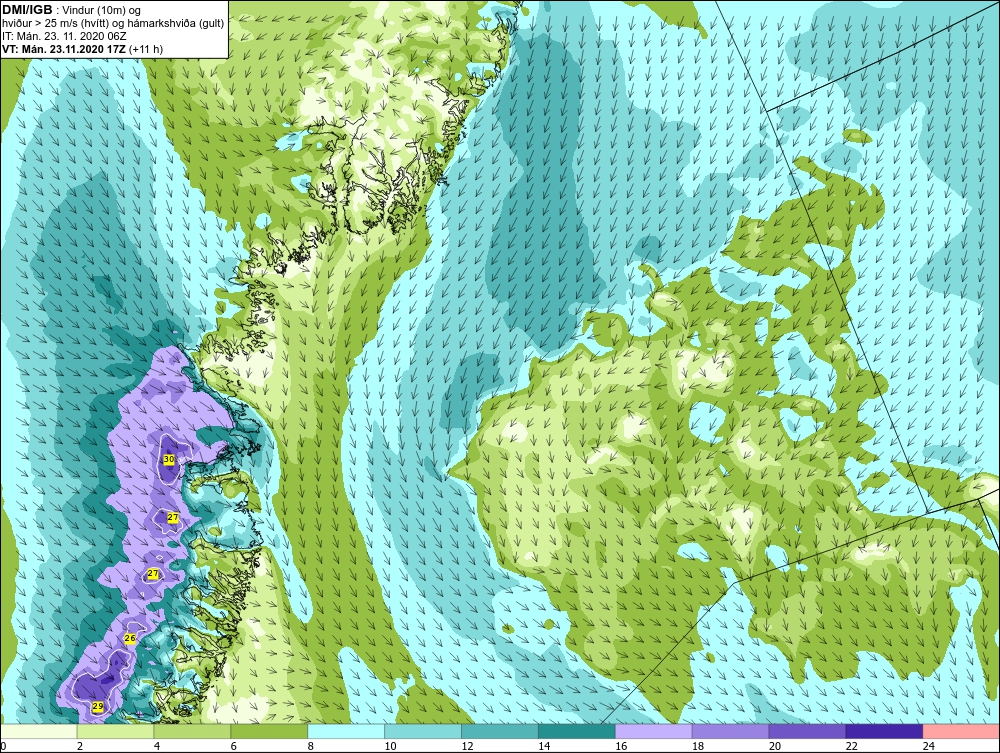This screenshot has width=1000, height=753.
Task: Select the 18-20 m/s purple legend swatch
Action: point(730,731)
